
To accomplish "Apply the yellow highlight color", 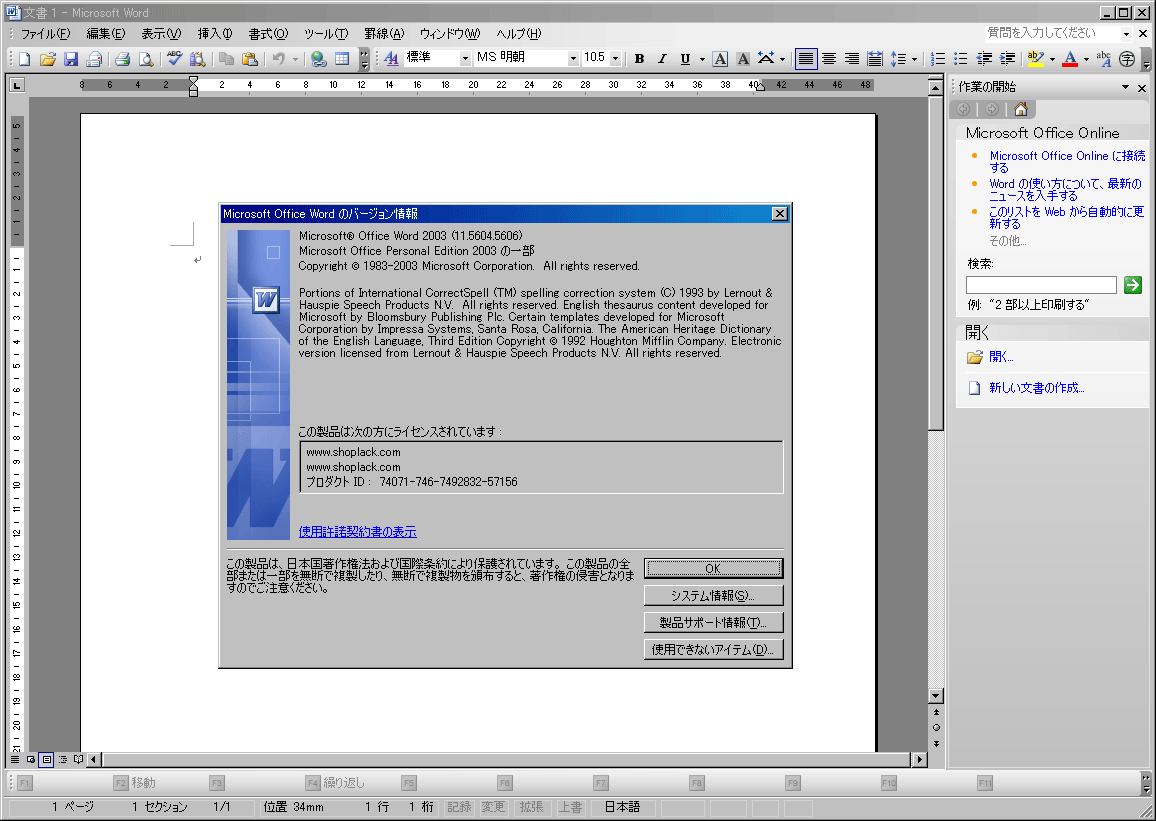I will point(1035,59).
